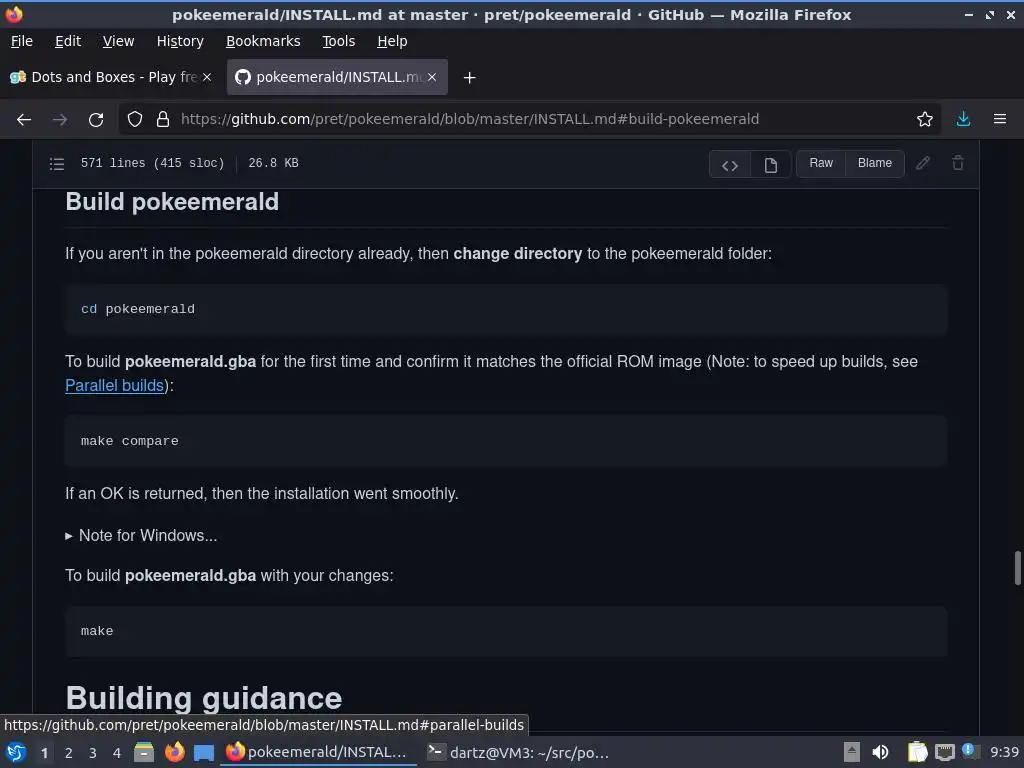Open the file manager taskbar launcher
Screen dimensions: 1024x768
[x=144, y=752]
